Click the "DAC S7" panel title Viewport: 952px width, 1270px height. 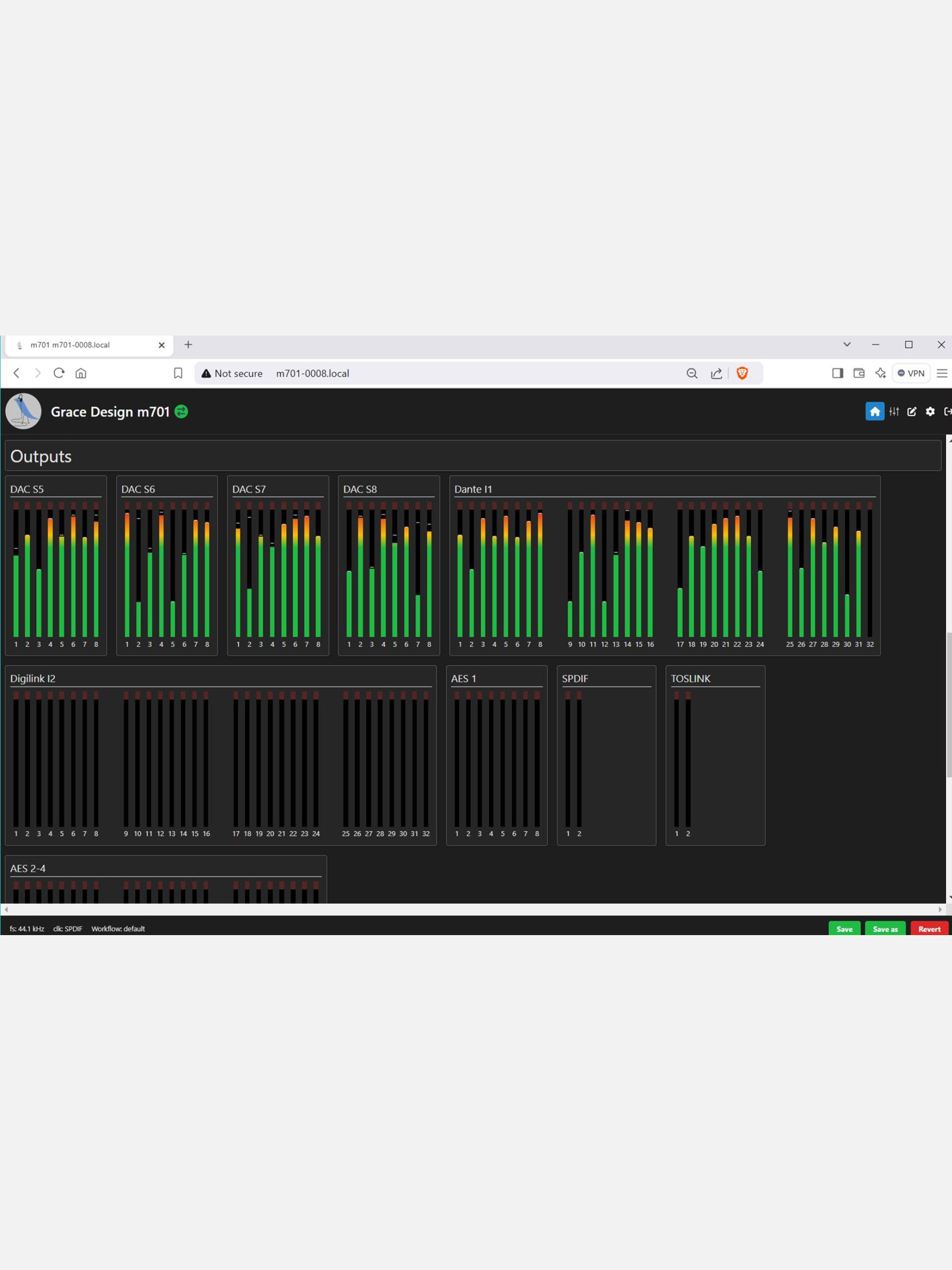249,489
